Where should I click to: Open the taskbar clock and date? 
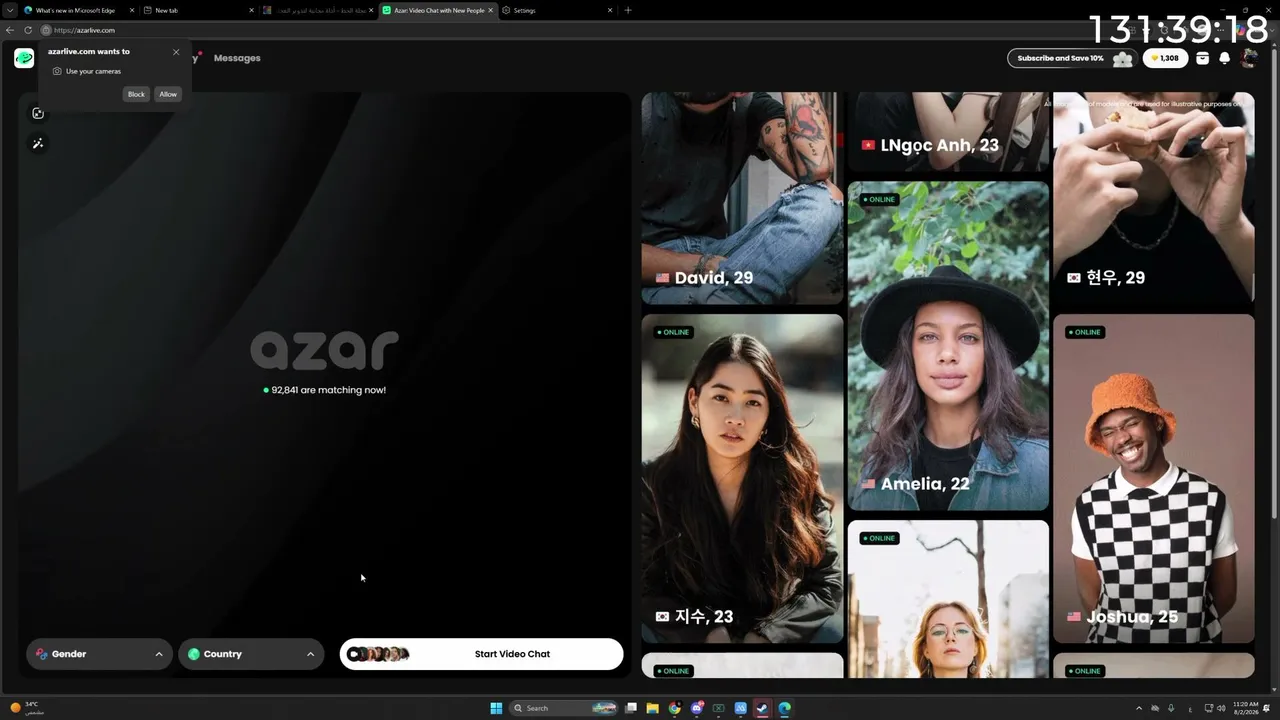point(1245,708)
